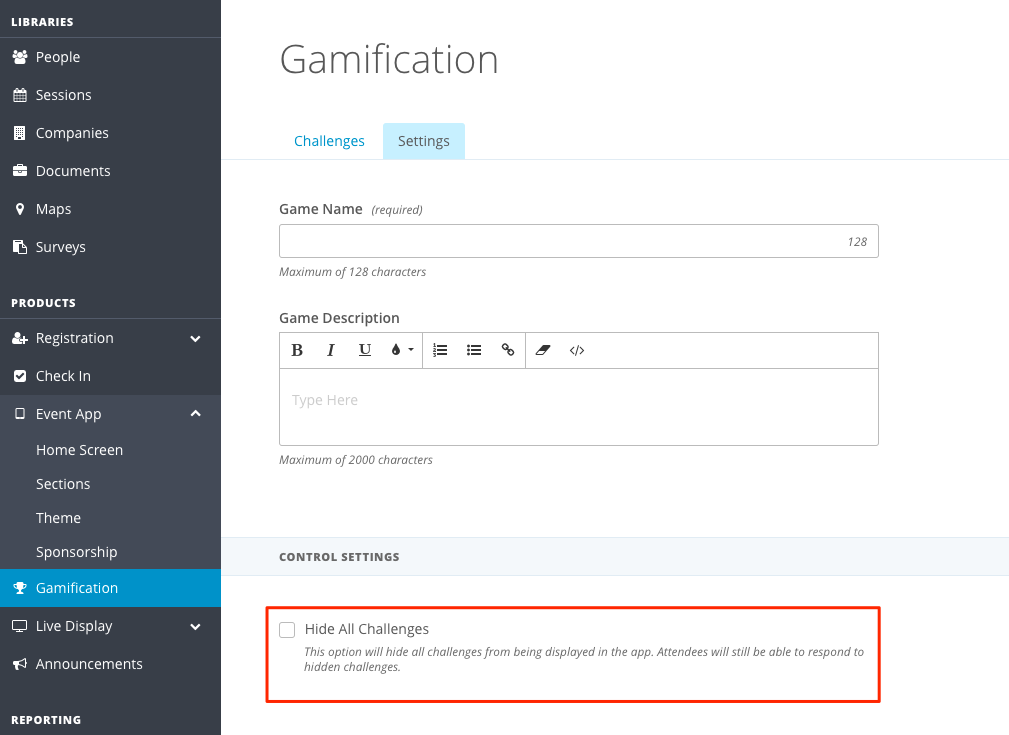This screenshot has height=735, width=1009.
Task: Click the People group icon in sidebar
Action: pos(20,57)
